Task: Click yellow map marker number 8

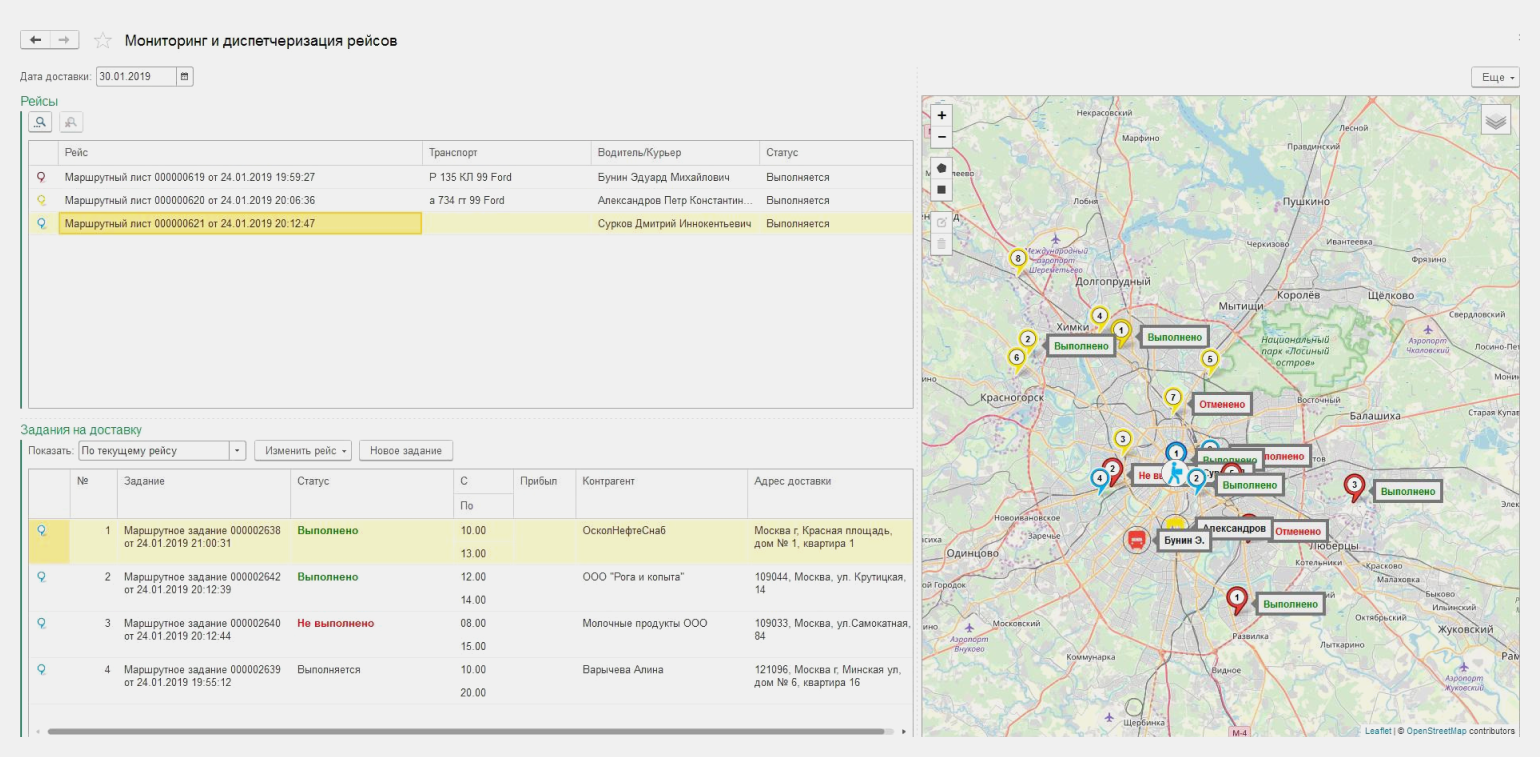Action: pos(1018,260)
